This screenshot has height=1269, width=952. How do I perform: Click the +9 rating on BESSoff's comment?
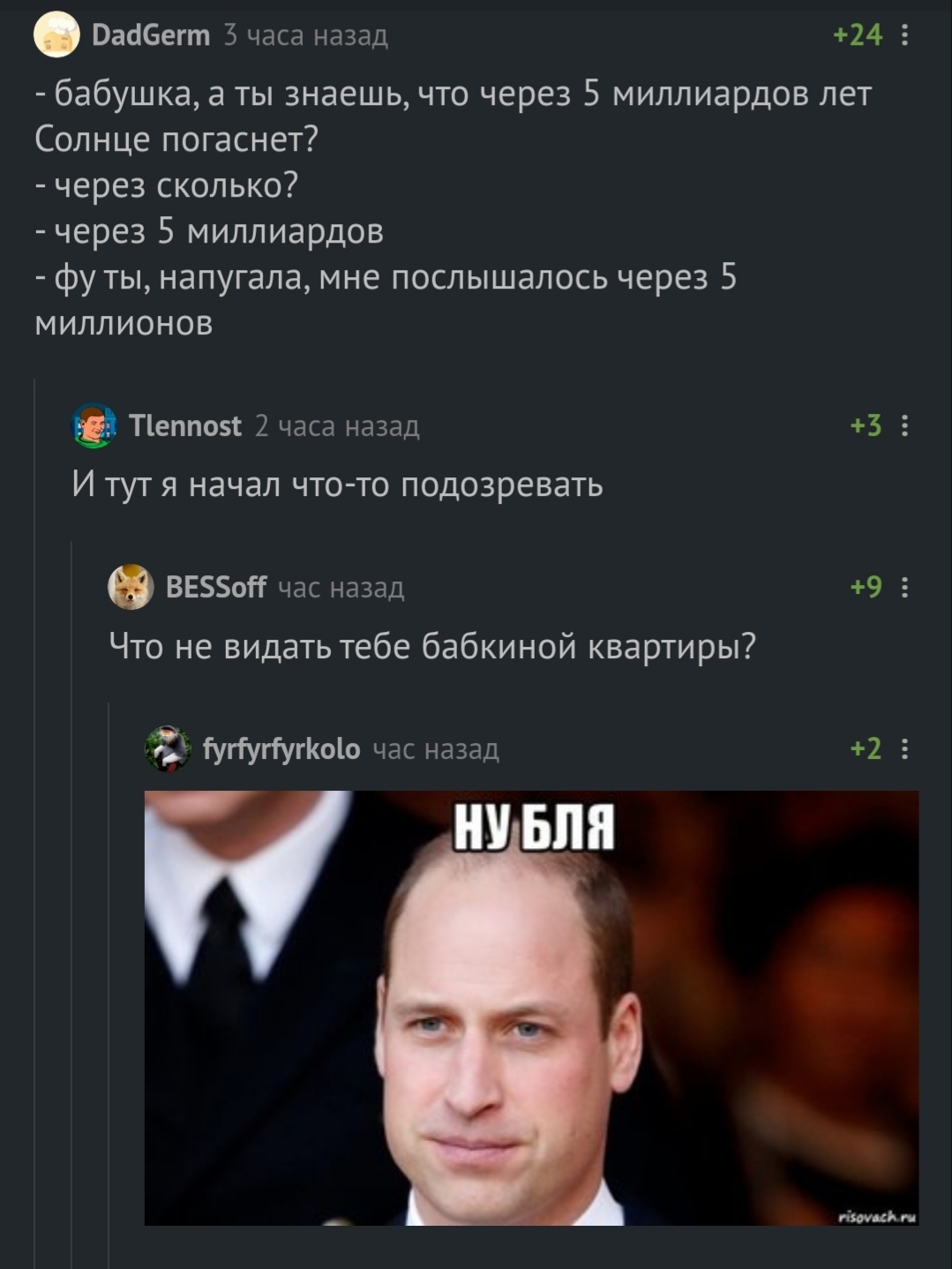click(x=866, y=587)
